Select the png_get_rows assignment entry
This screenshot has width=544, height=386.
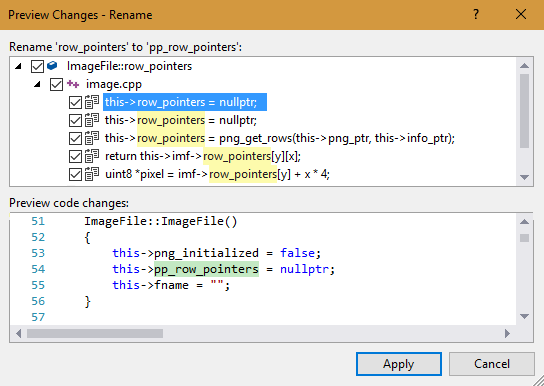pos(280,138)
